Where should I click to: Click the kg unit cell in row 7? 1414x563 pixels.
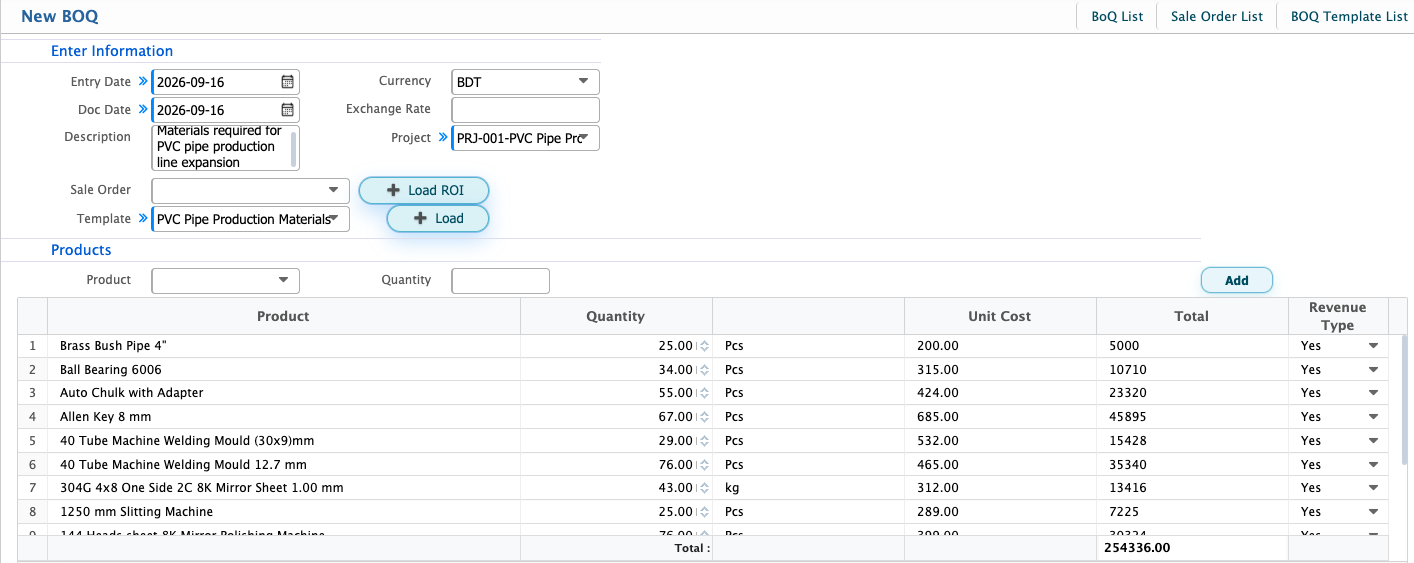[x=808, y=488]
